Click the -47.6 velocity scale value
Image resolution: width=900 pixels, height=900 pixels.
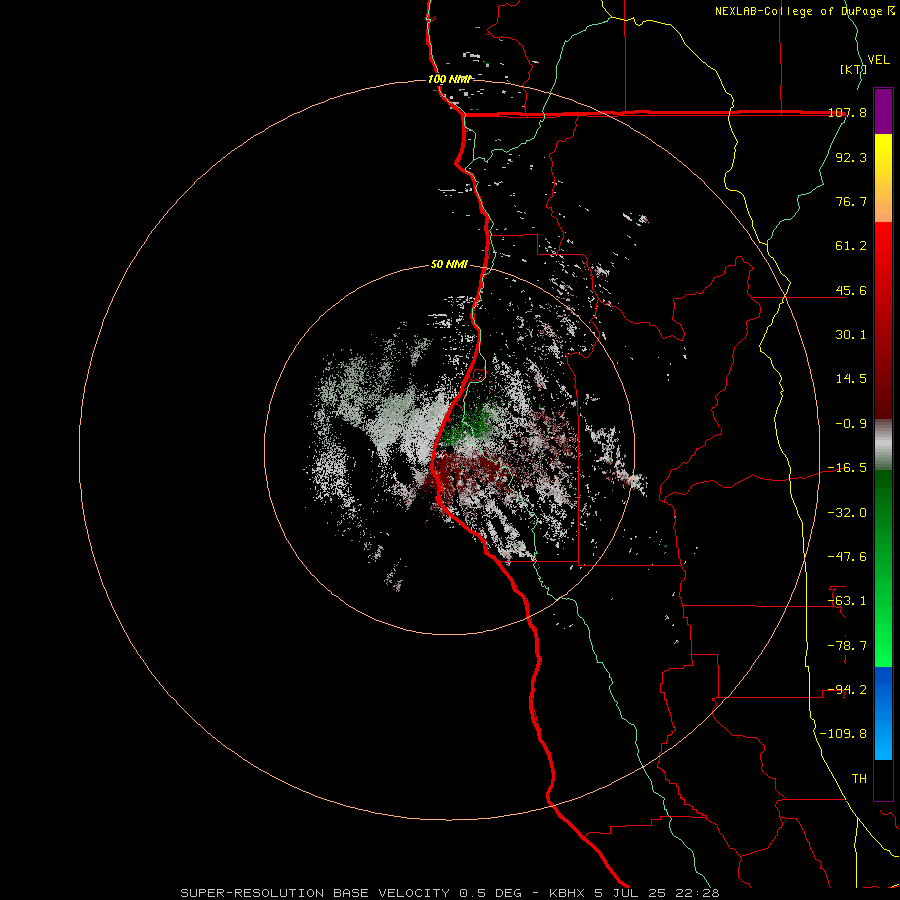pyautogui.click(x=848, y=557)
